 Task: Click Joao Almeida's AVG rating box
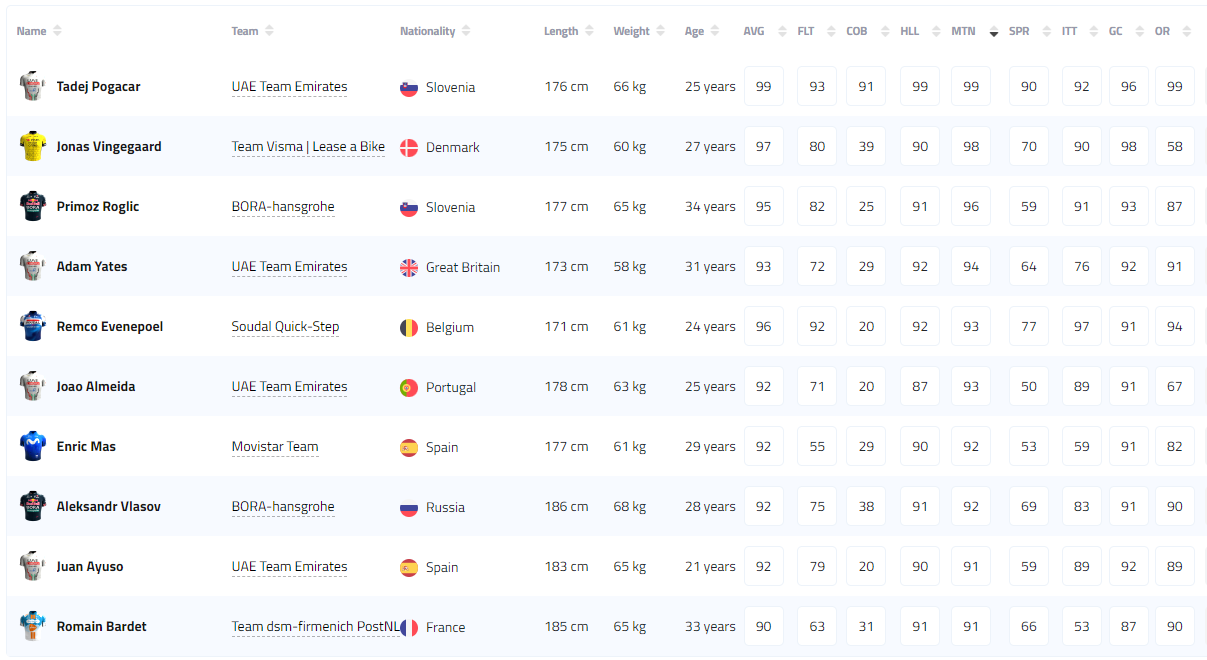click(764, 387)
